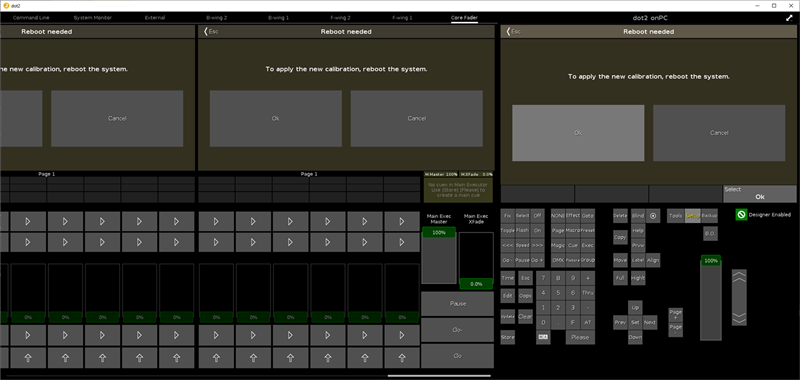
Task: Go back with Esc chevron on middle dialog
Action: pyautogui.click(x=211, y=32)
